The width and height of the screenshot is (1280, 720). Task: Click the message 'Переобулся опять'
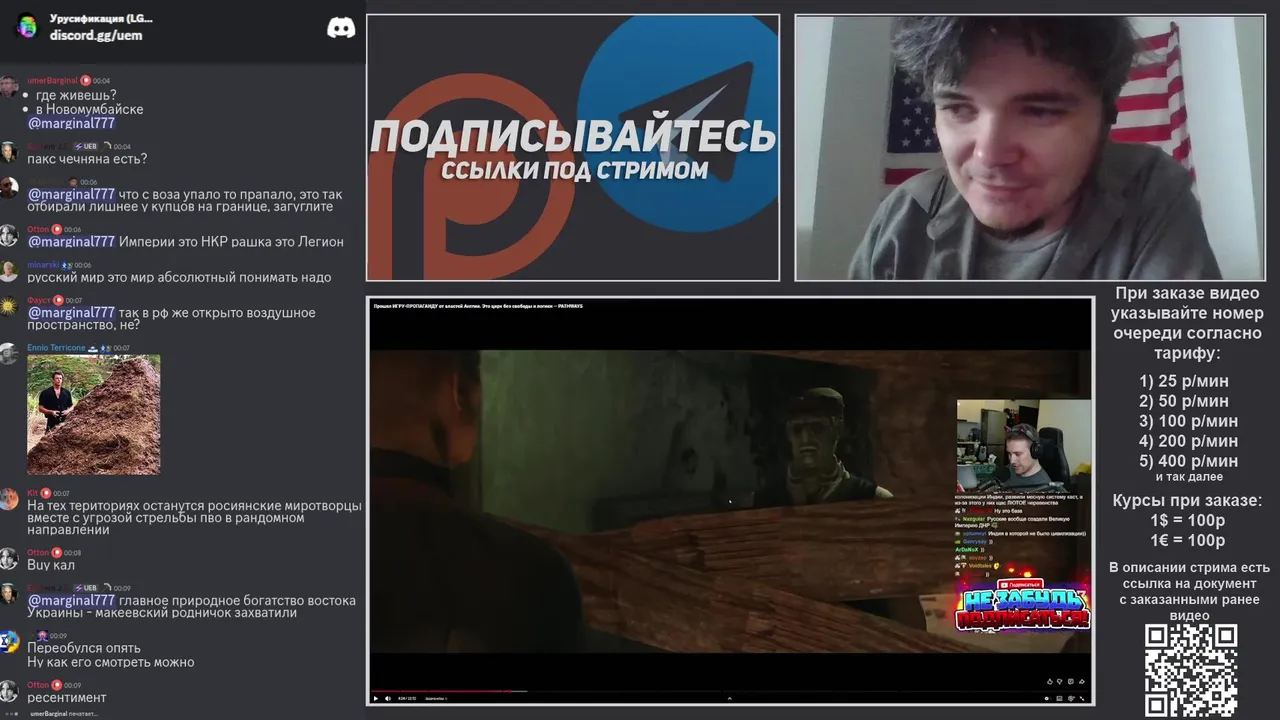84,648
